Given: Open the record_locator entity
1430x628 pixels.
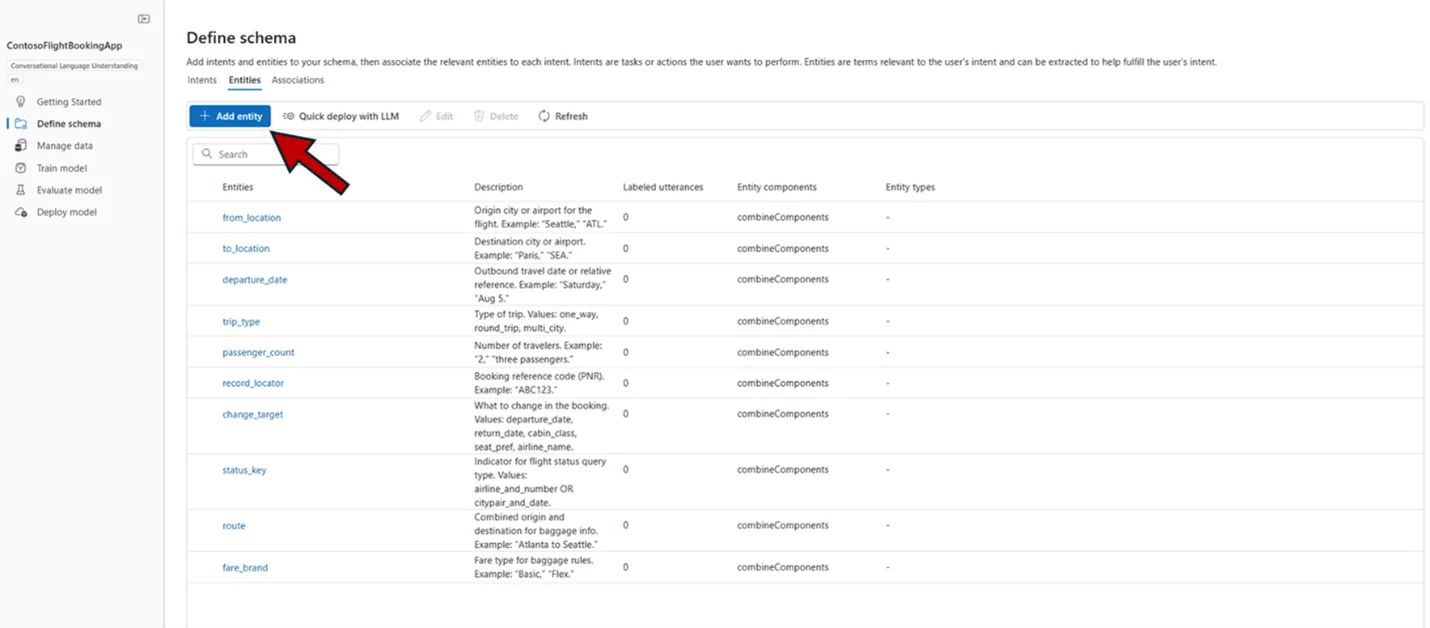Looking at the screenshot, I should [252, 383].
